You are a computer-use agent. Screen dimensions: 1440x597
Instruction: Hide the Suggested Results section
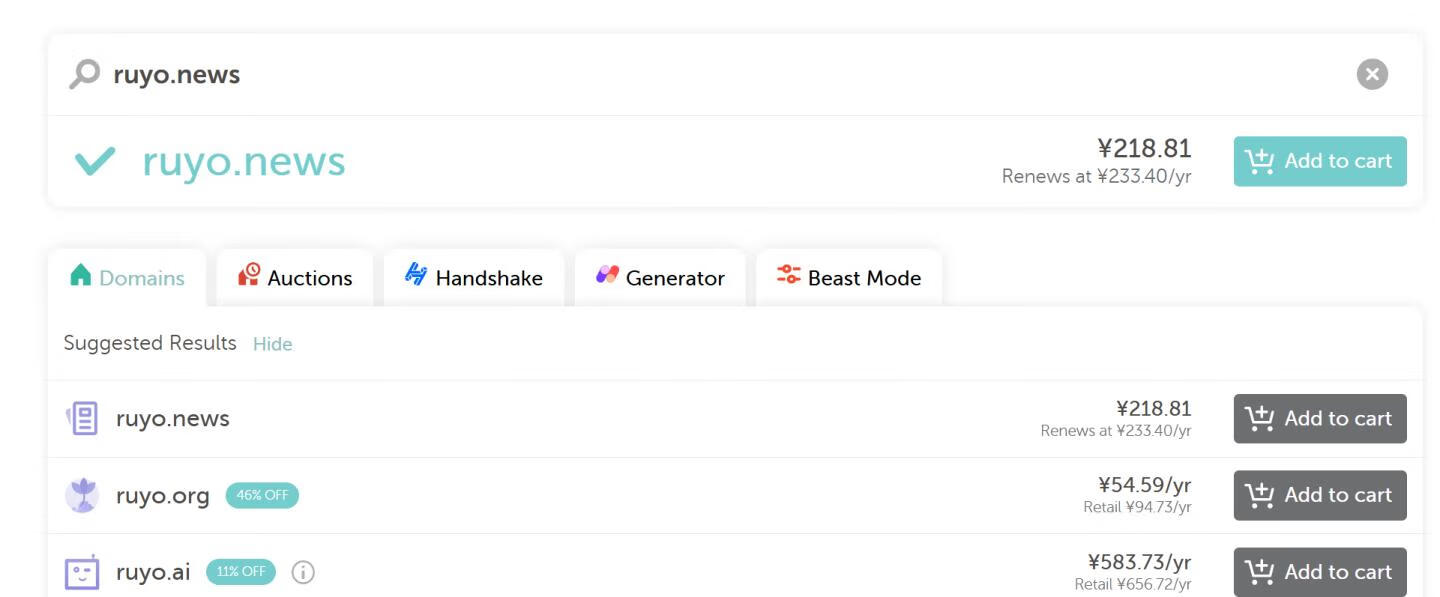(272, 344)
